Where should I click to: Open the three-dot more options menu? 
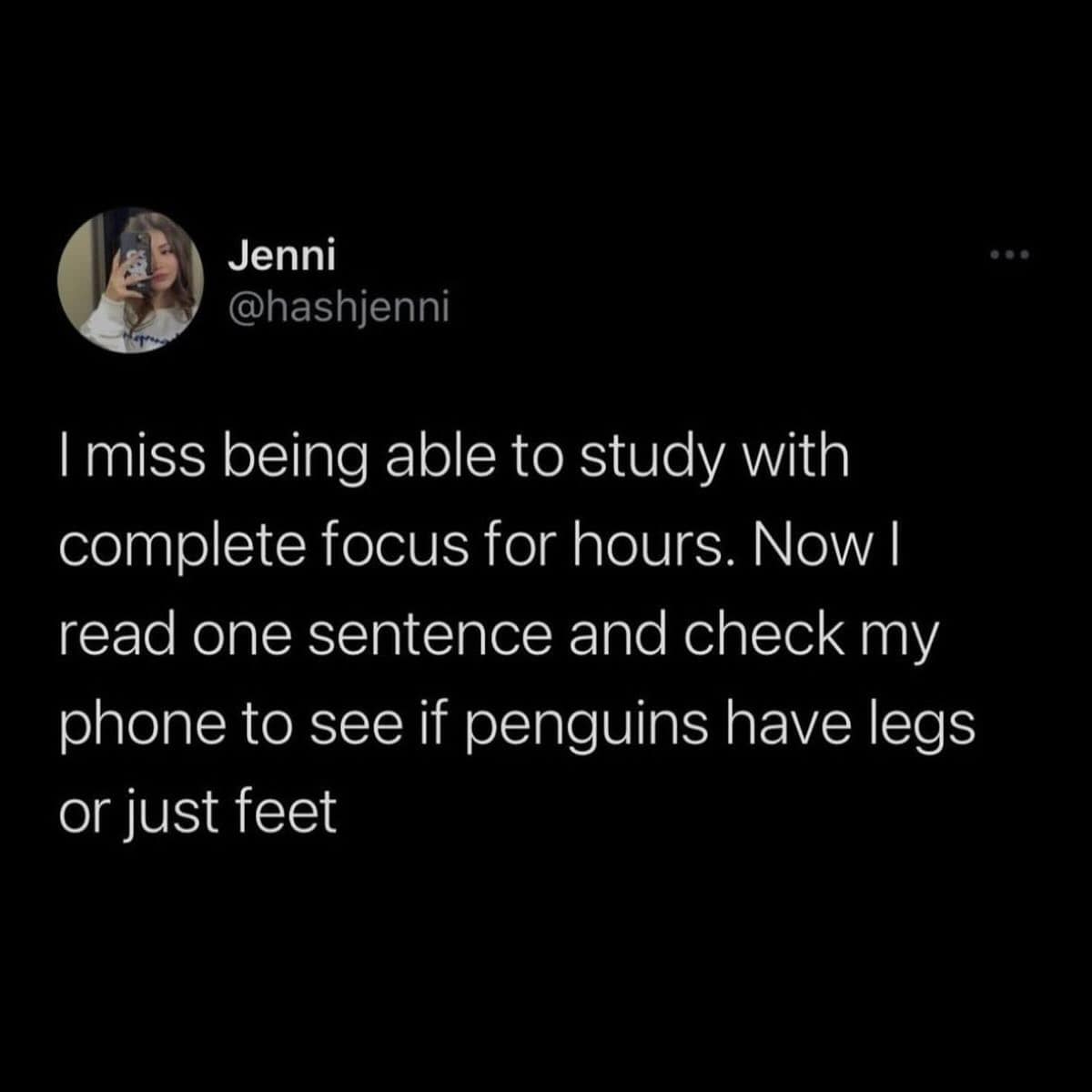click(x=1009, y=255)
